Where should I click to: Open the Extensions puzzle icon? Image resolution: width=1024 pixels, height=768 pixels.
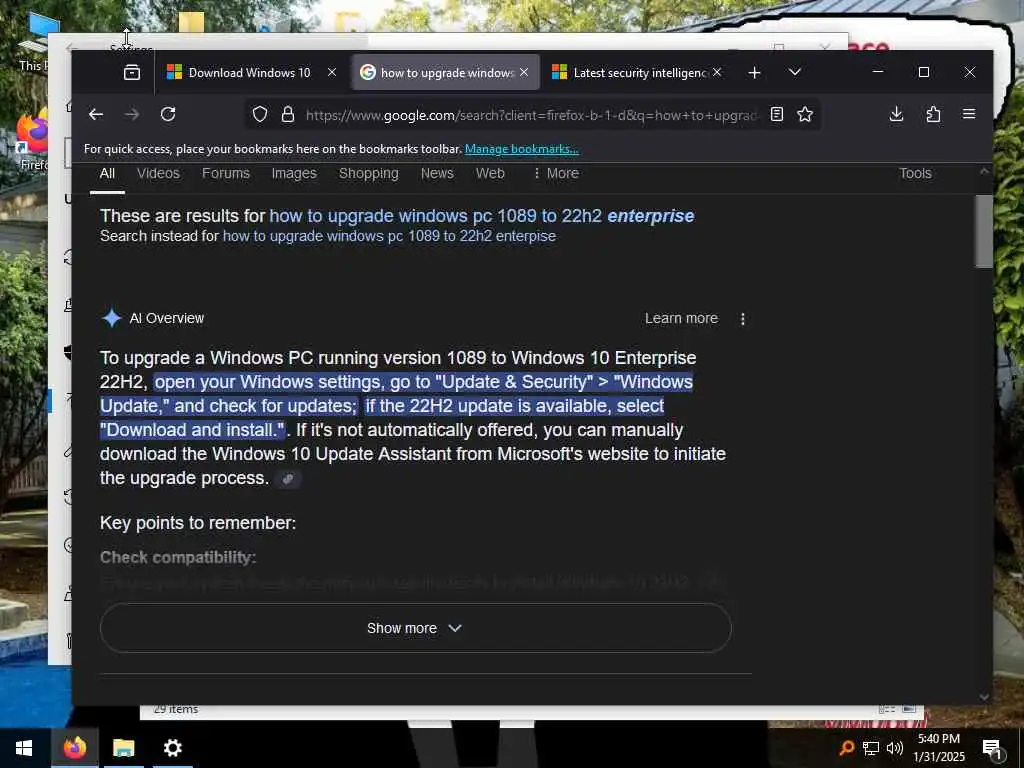tap(933, 114)
